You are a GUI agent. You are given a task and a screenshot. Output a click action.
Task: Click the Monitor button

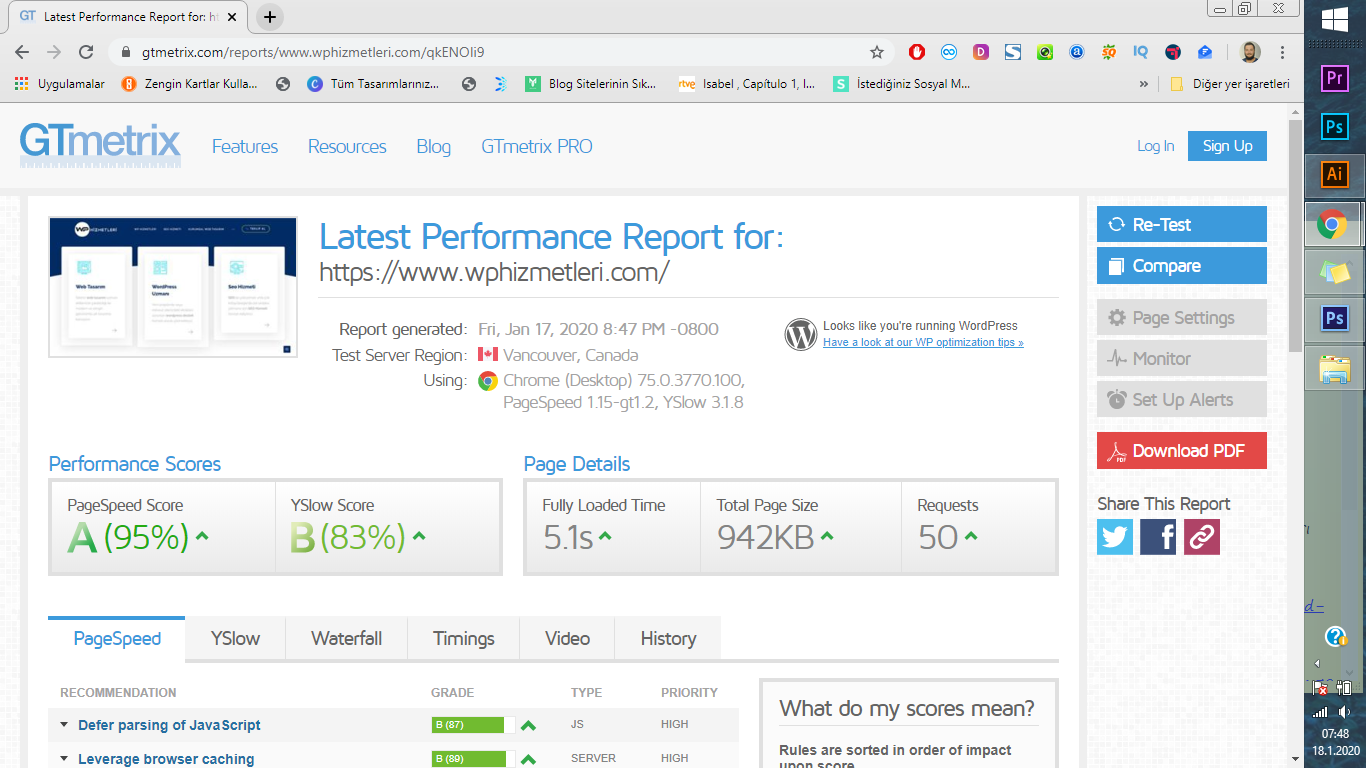coord(1182,359)
